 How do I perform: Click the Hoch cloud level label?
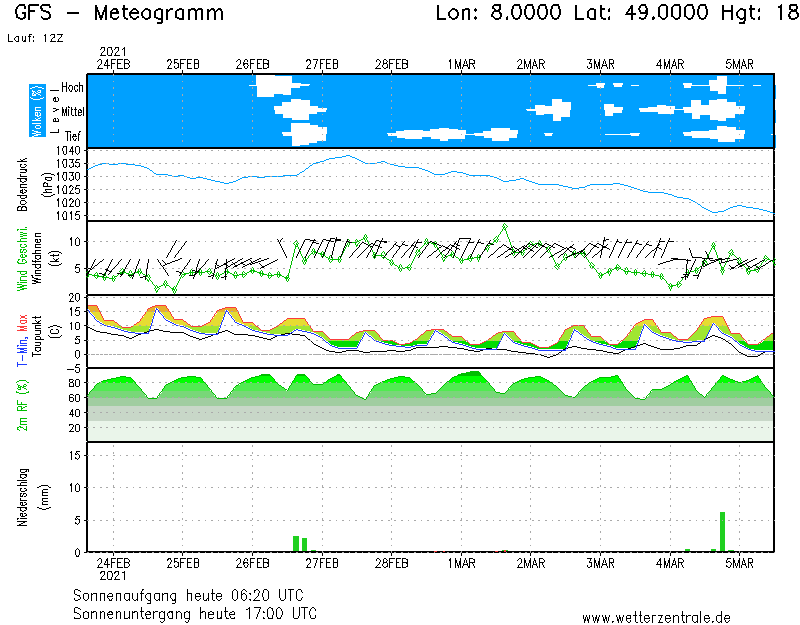click(x=72, y=88)
